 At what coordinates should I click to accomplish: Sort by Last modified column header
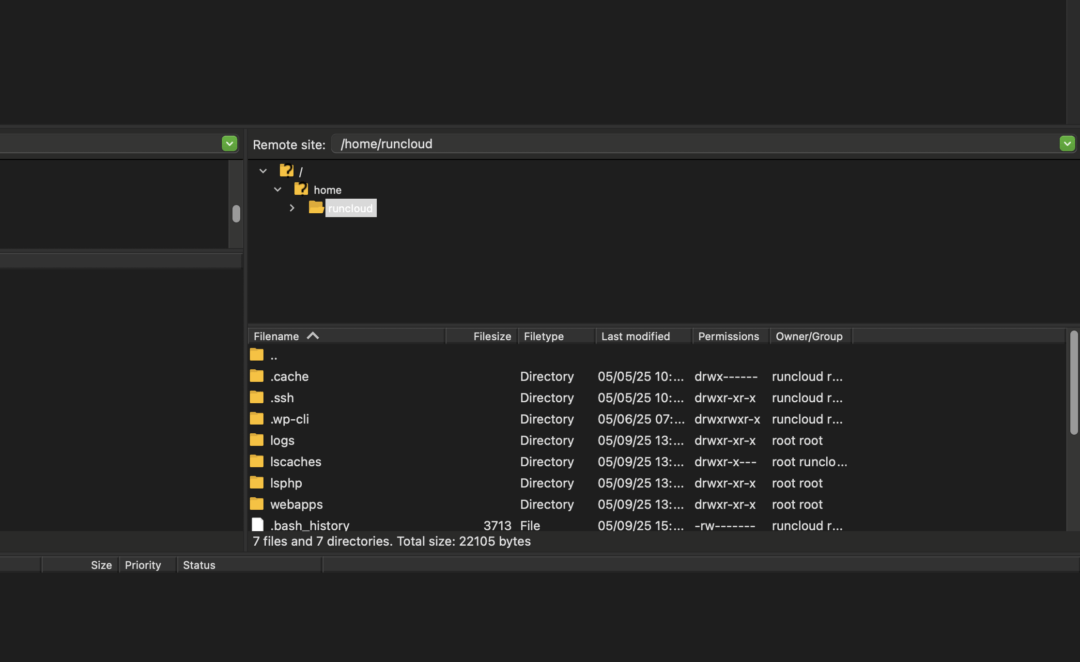643,336
